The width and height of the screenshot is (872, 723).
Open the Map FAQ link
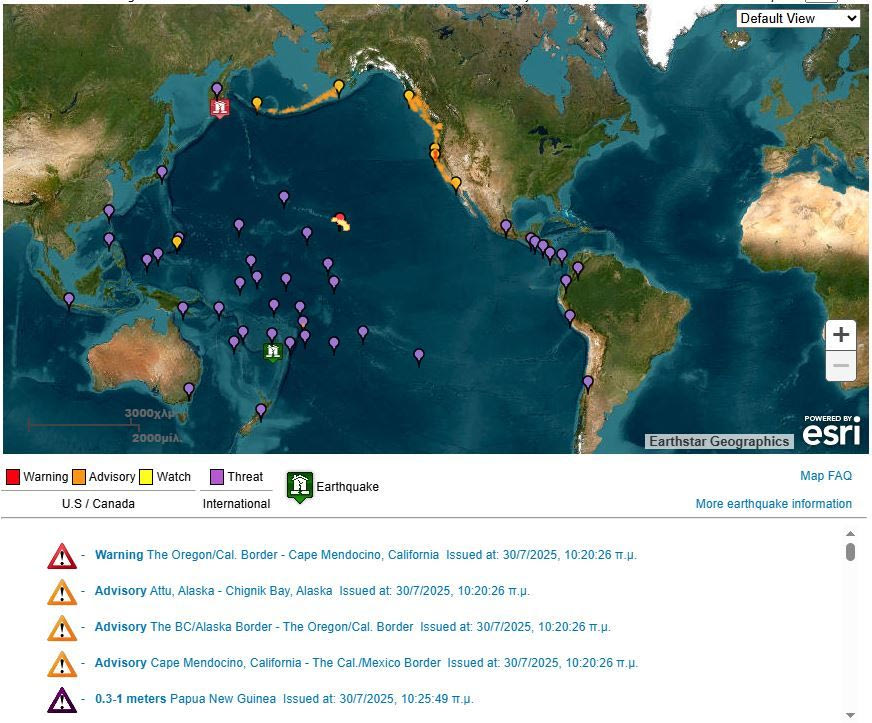[x=825, y=476]
